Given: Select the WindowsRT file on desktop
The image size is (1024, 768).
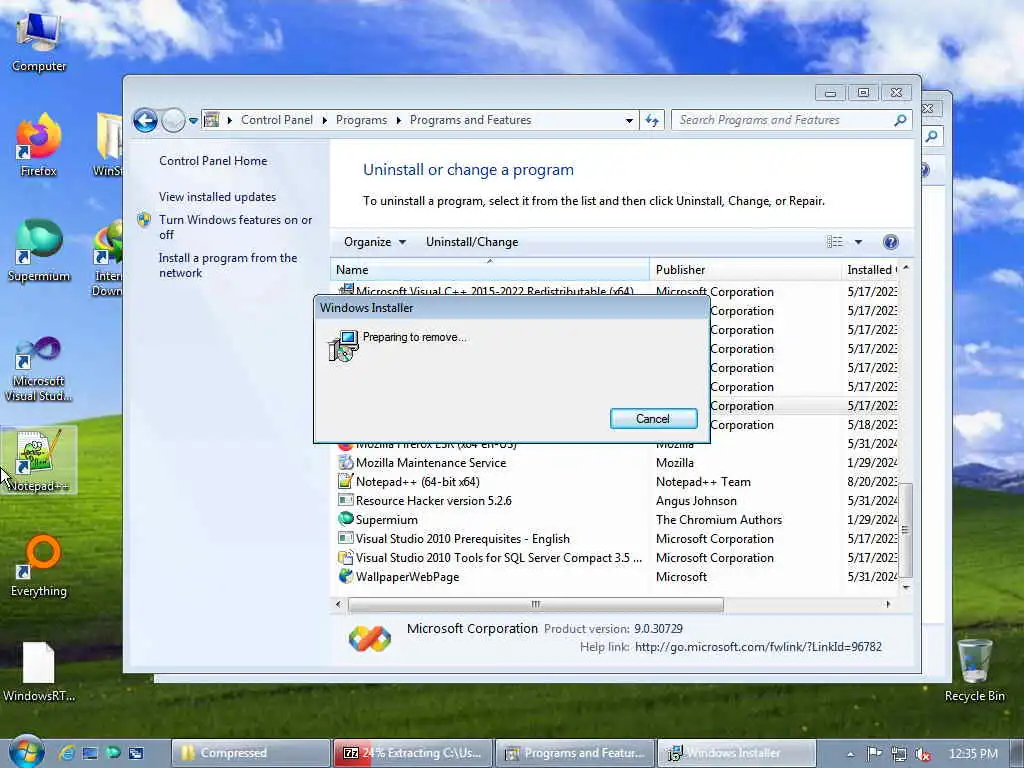Looking at the screenshot, I should point(39,671).
